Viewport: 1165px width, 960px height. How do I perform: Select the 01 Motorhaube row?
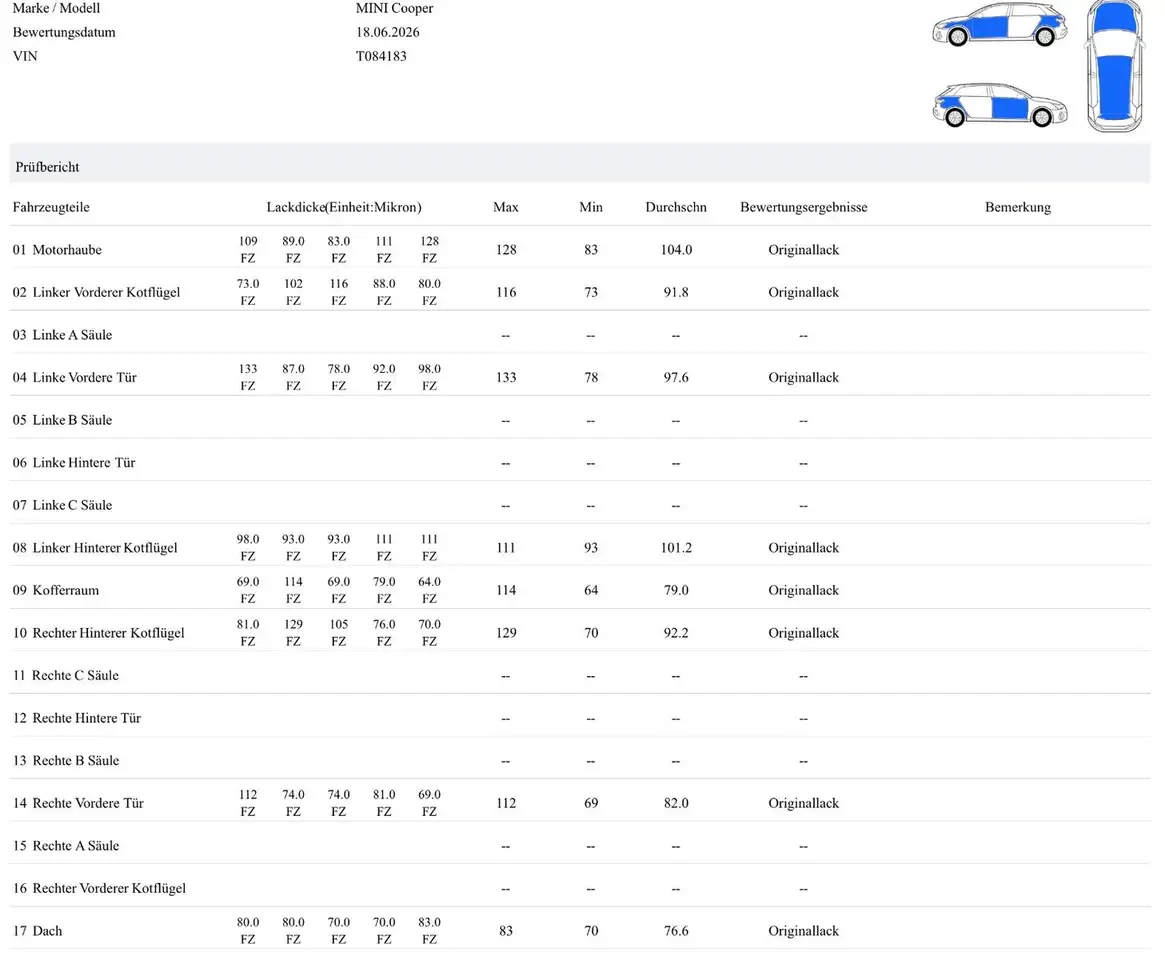click(x=580, y=250)
